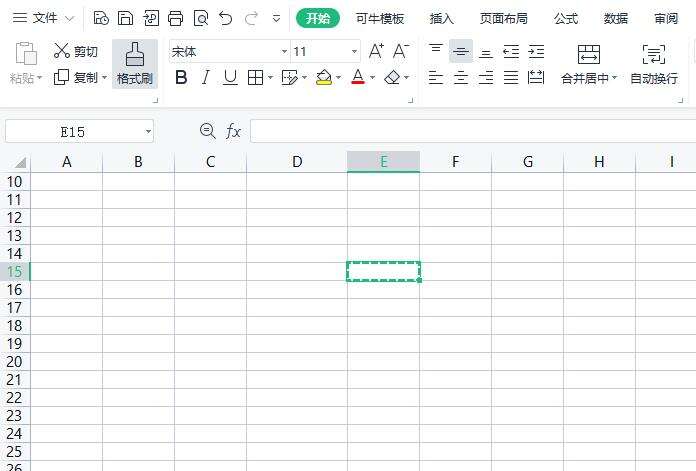Image resolution: width=696 pixels, height=471 pixels.
Task: Open the 公式 tab
Action: click(566, 19)
